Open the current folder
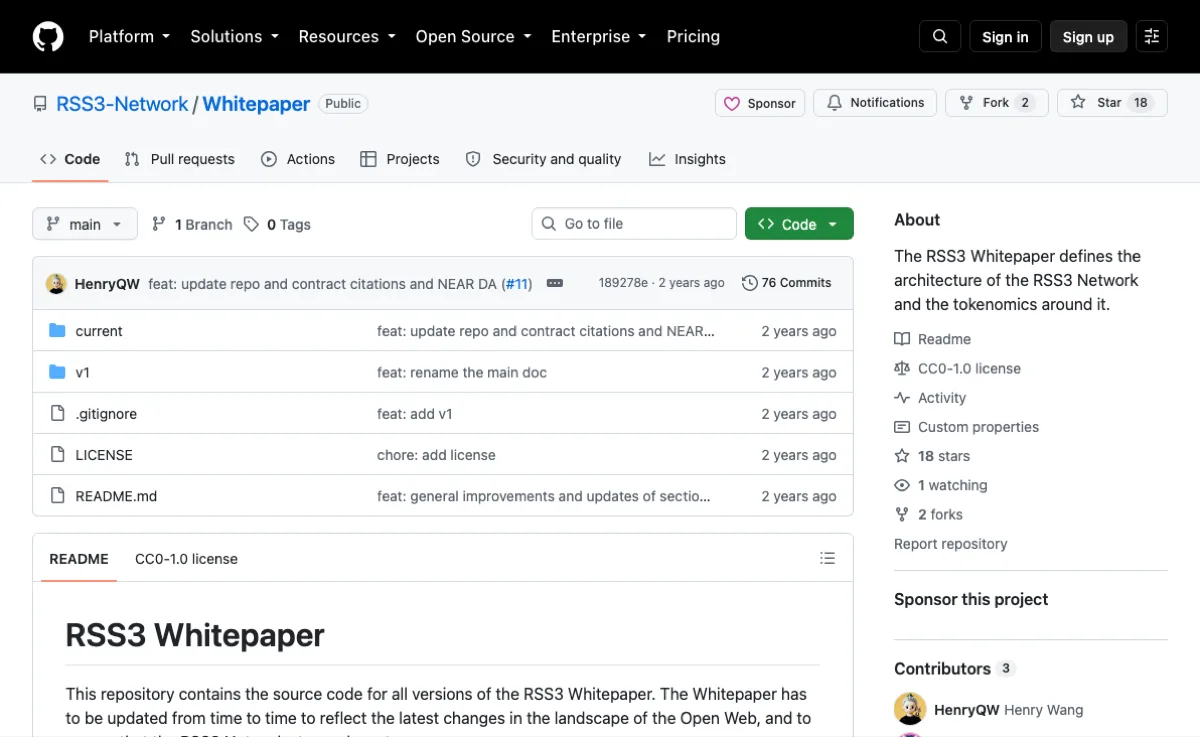The width and height of the screenshot is (1200, 737). pos(99,331)
